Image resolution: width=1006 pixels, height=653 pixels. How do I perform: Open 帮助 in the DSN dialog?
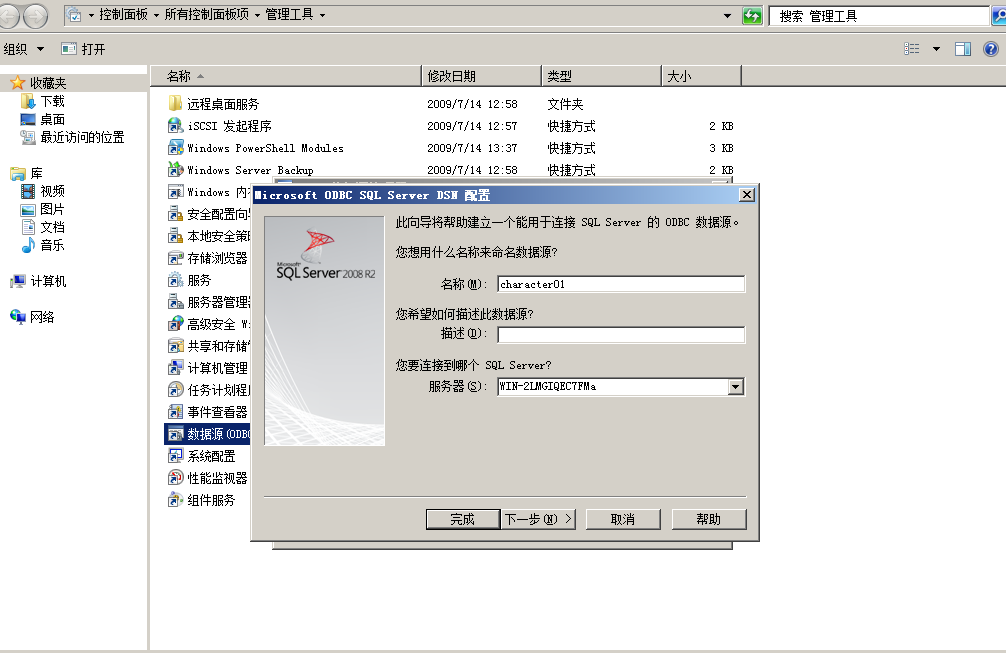(x=709, y=519)
